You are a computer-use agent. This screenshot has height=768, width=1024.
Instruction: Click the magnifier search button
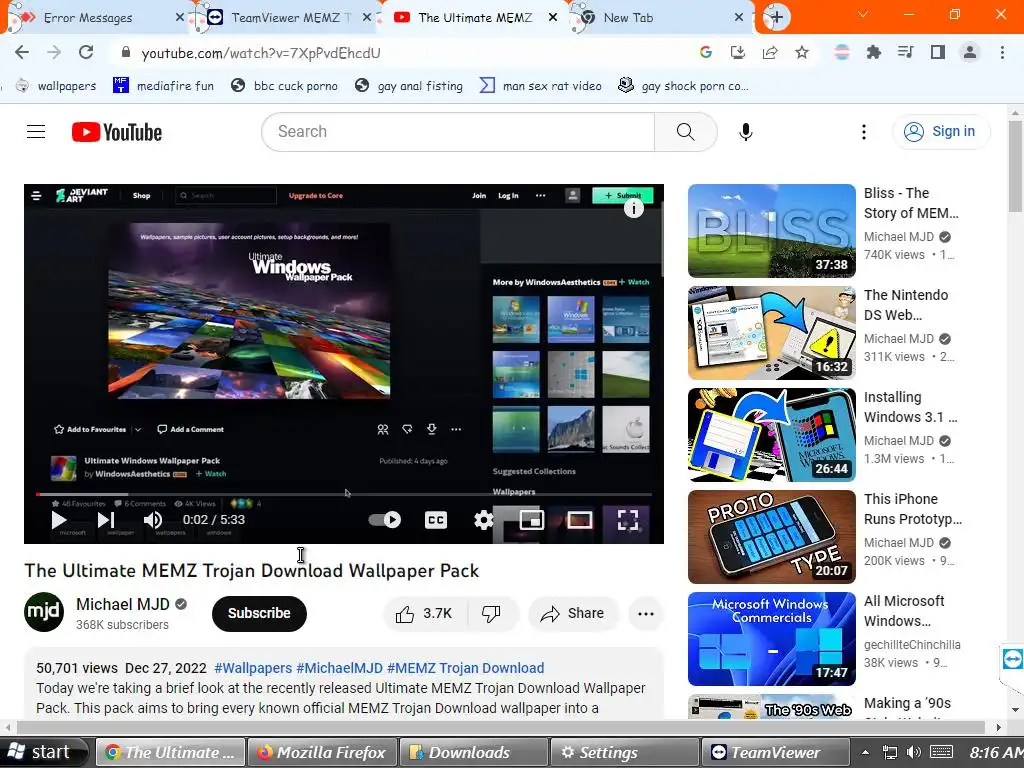pyautogui.click(x=686, y=132)
